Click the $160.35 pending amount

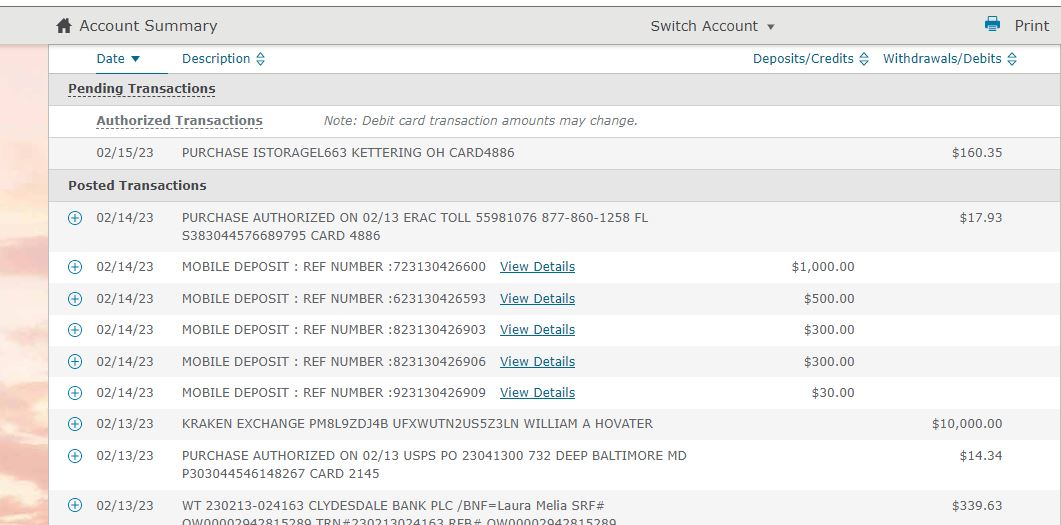pos(976,153)
